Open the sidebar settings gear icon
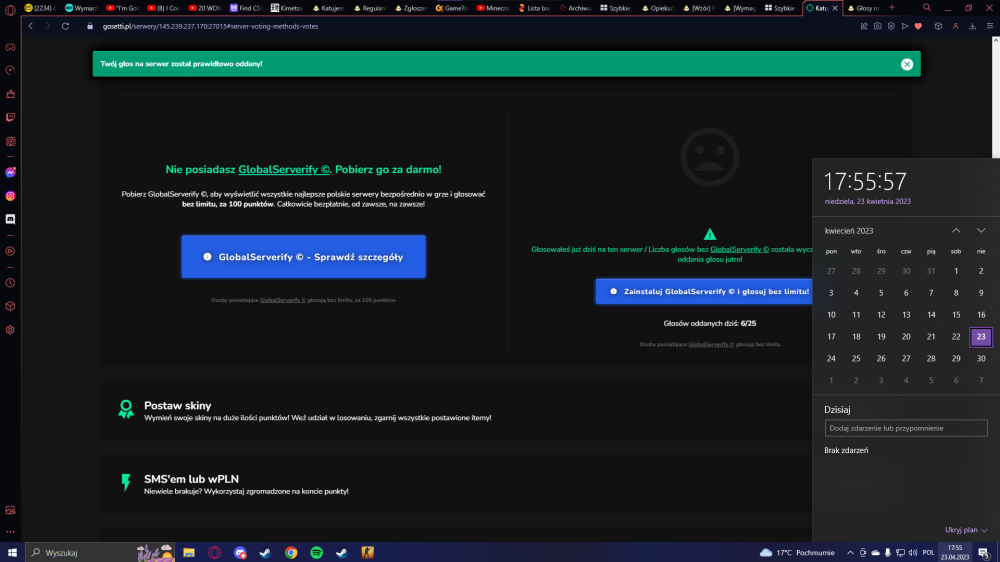The width and height of the screenshot is (1000, 562). (x=10, y=330)
